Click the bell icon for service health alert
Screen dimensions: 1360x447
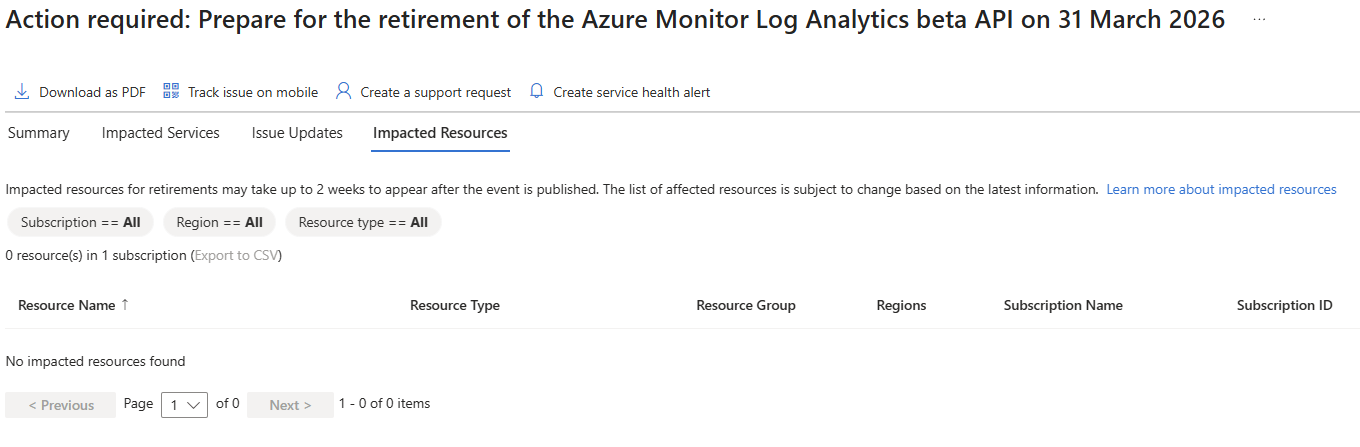tap(537, 91)
